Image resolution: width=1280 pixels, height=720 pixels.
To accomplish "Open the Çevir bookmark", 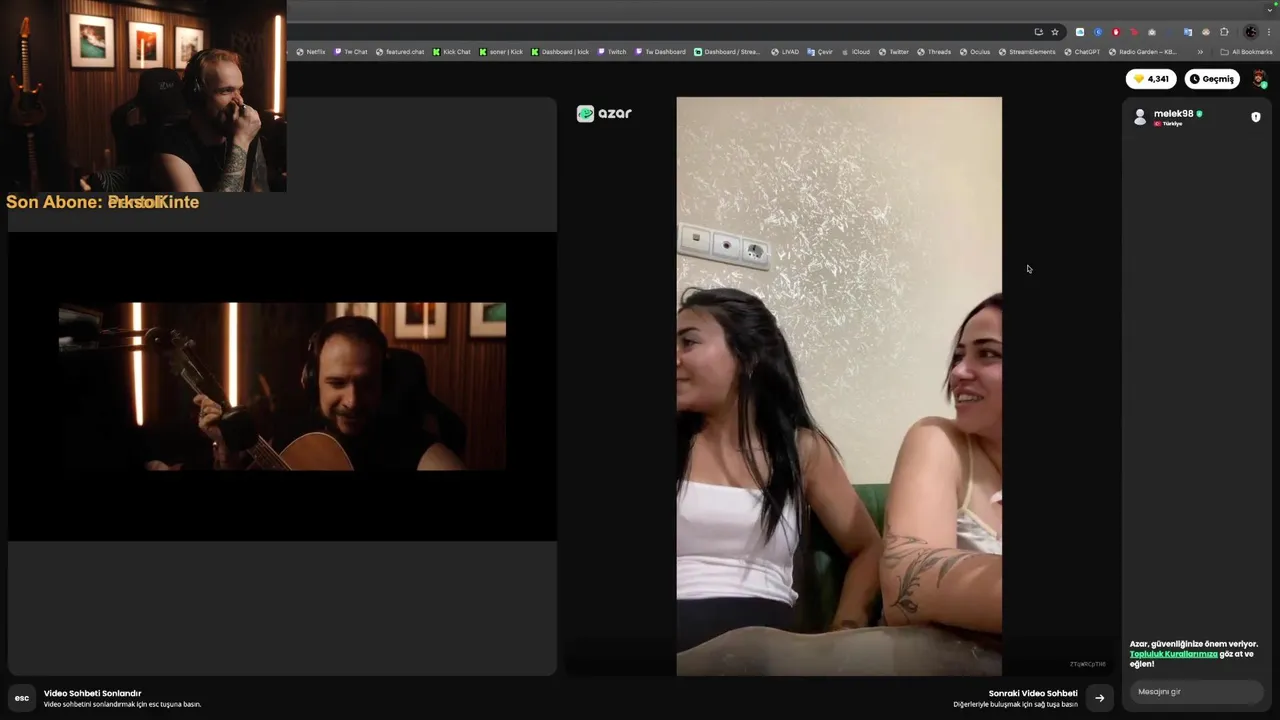I will 820,52.
